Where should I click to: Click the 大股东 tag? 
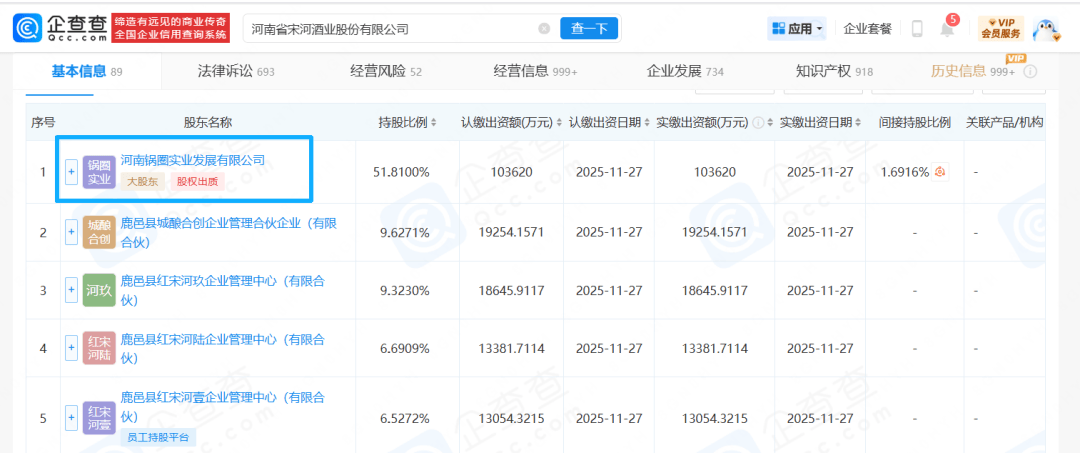coord(143,182)
